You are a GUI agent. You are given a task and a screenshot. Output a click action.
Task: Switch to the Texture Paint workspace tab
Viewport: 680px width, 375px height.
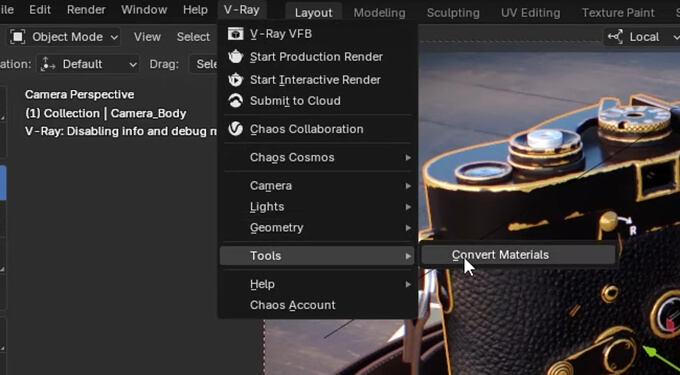tap(618, 13)
